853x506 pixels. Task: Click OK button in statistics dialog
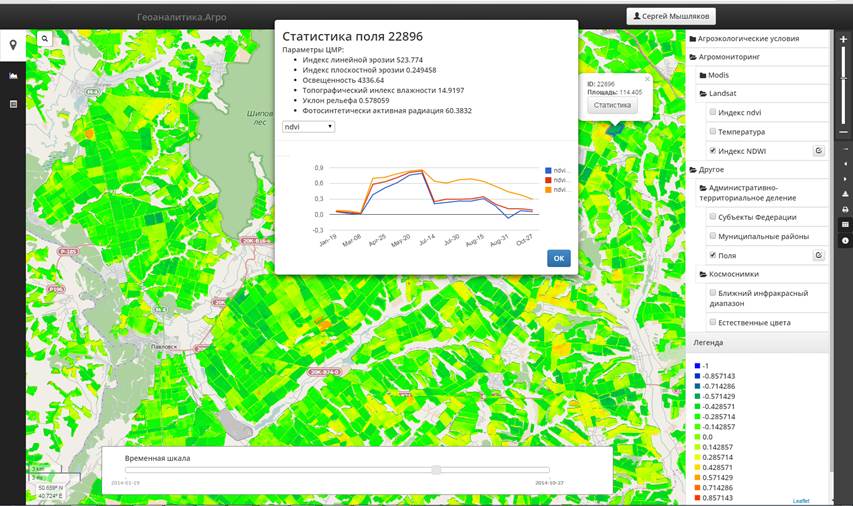(x=559, y=258)
